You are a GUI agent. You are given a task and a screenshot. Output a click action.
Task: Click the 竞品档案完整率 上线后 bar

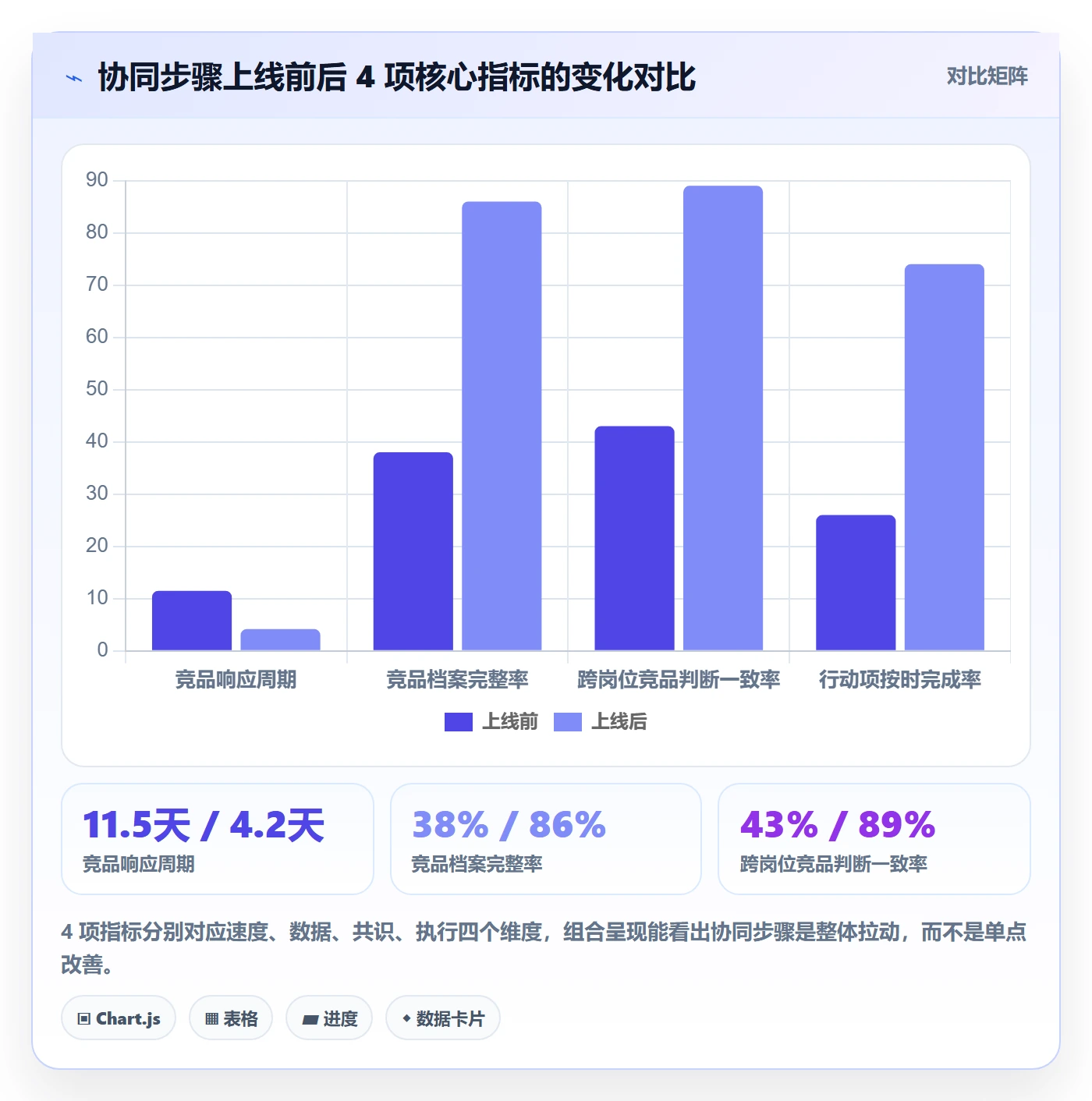pyautogui.click(x=502, y=426)
